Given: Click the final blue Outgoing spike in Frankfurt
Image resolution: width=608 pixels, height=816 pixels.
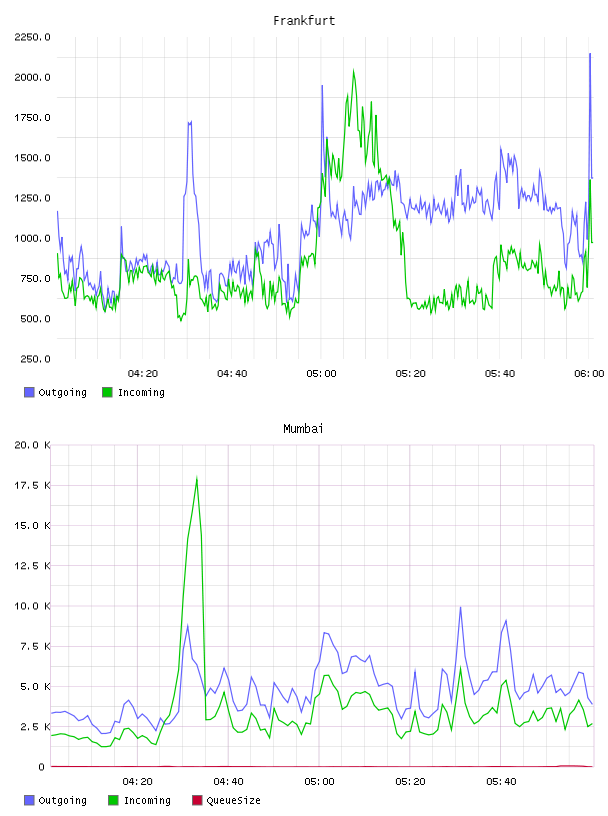Looking at the screenshot, I should (590, 54).
